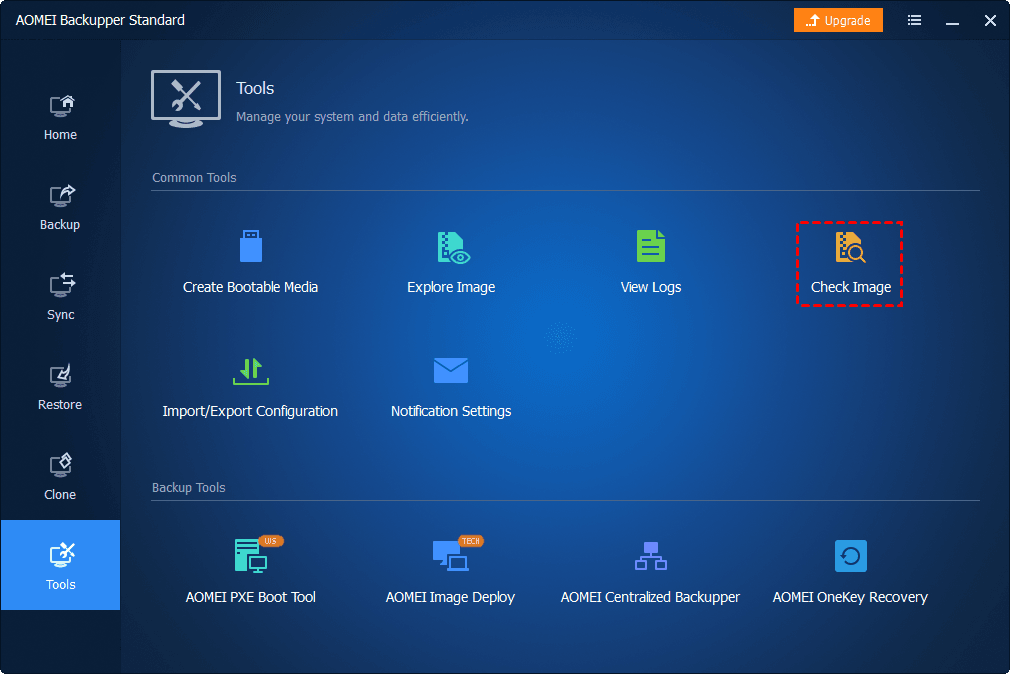
Task: Open the Notification Settings envelope icon
Action: 451,371
